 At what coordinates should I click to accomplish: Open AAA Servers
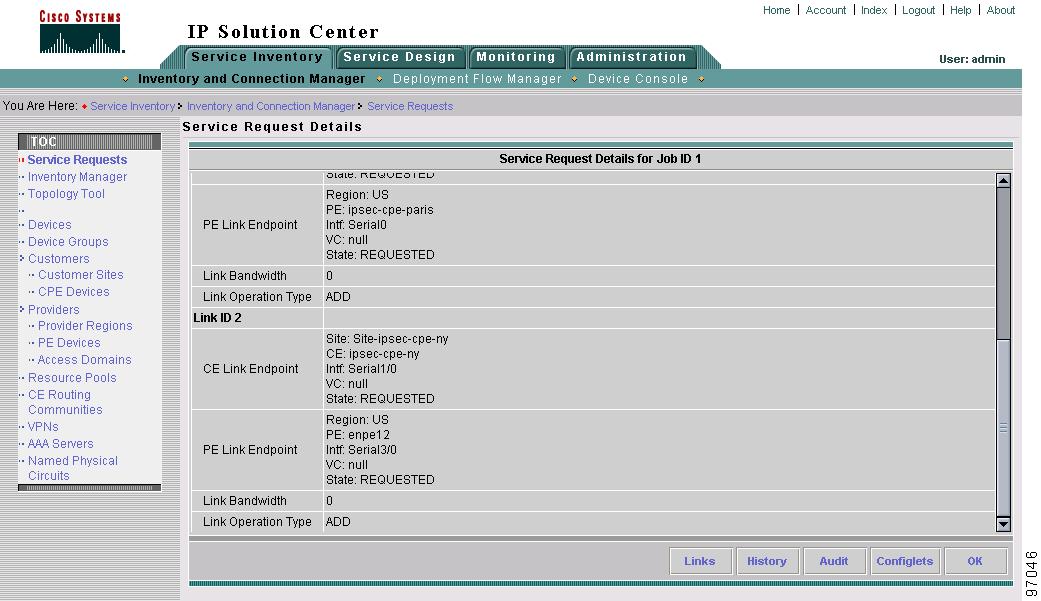pos(60,444)
